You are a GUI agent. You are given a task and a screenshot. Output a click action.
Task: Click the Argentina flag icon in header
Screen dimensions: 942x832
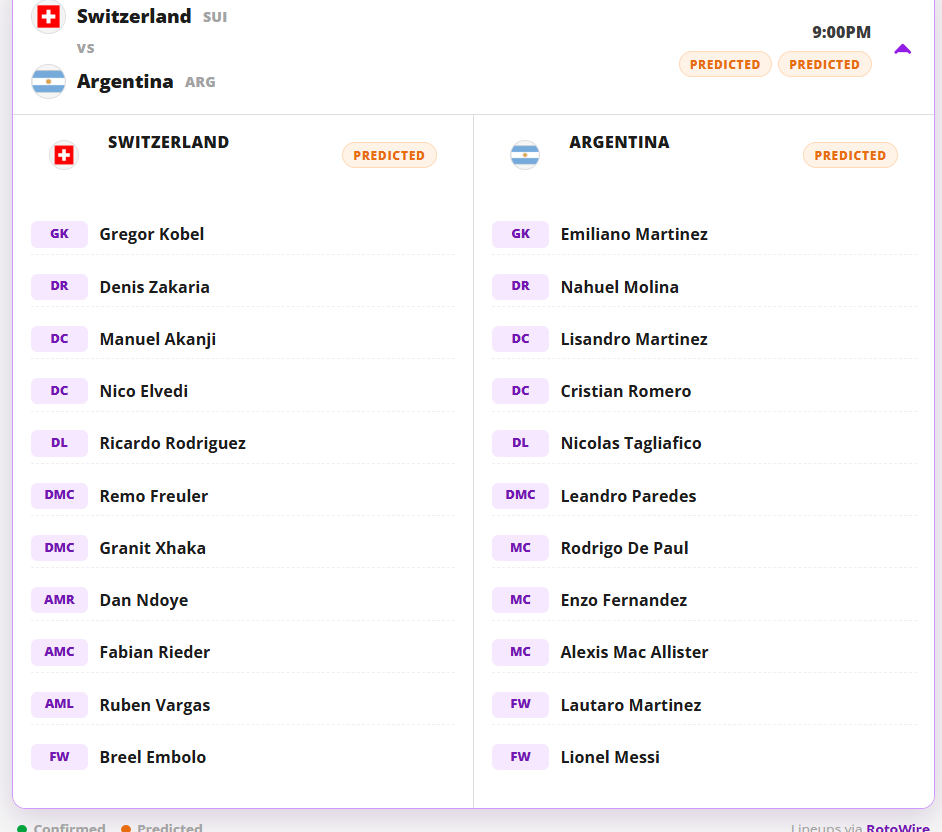click(x=48, y=81)
